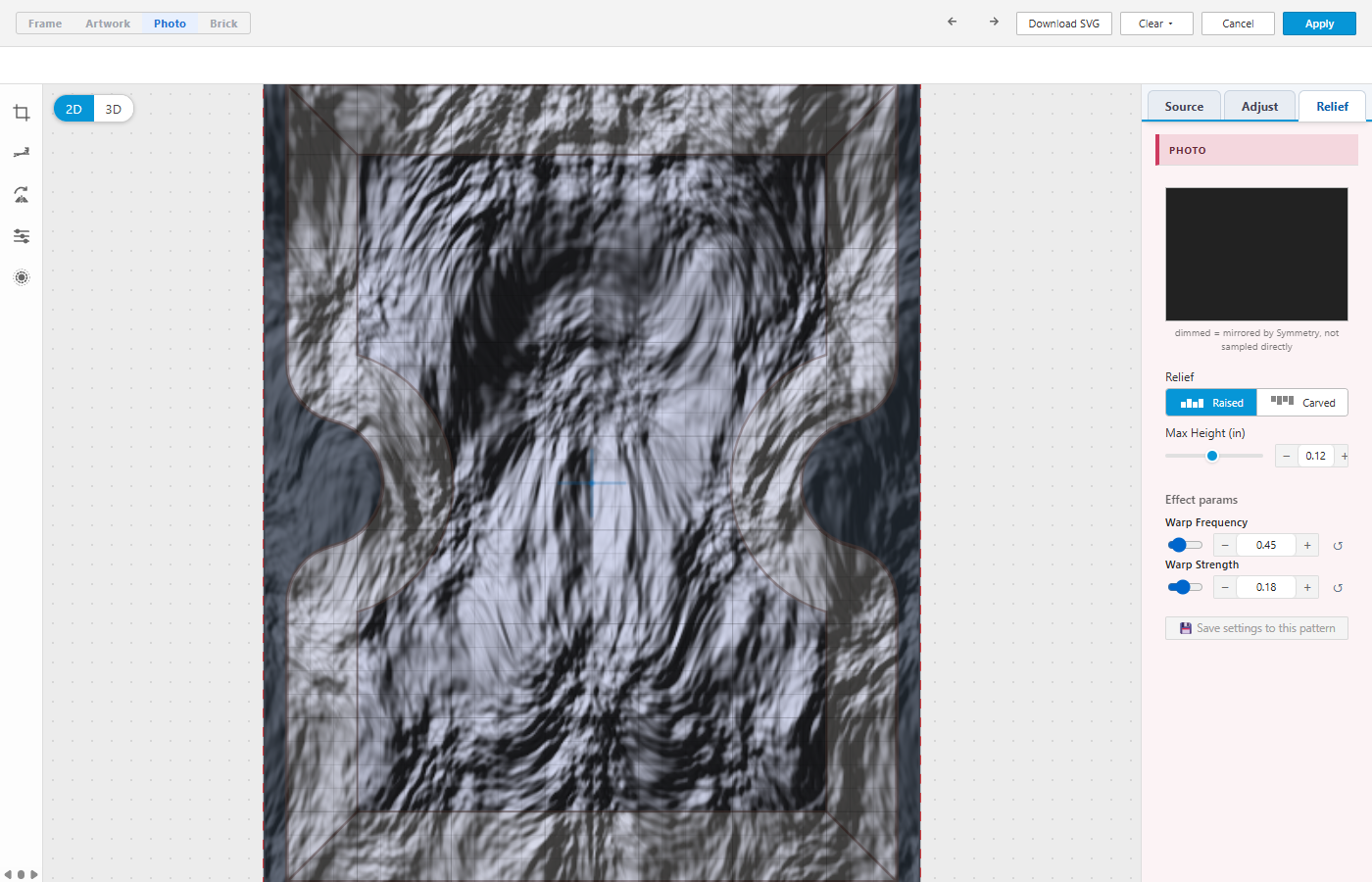Increase Max Height with plus button

click(x=1344, y=456)
